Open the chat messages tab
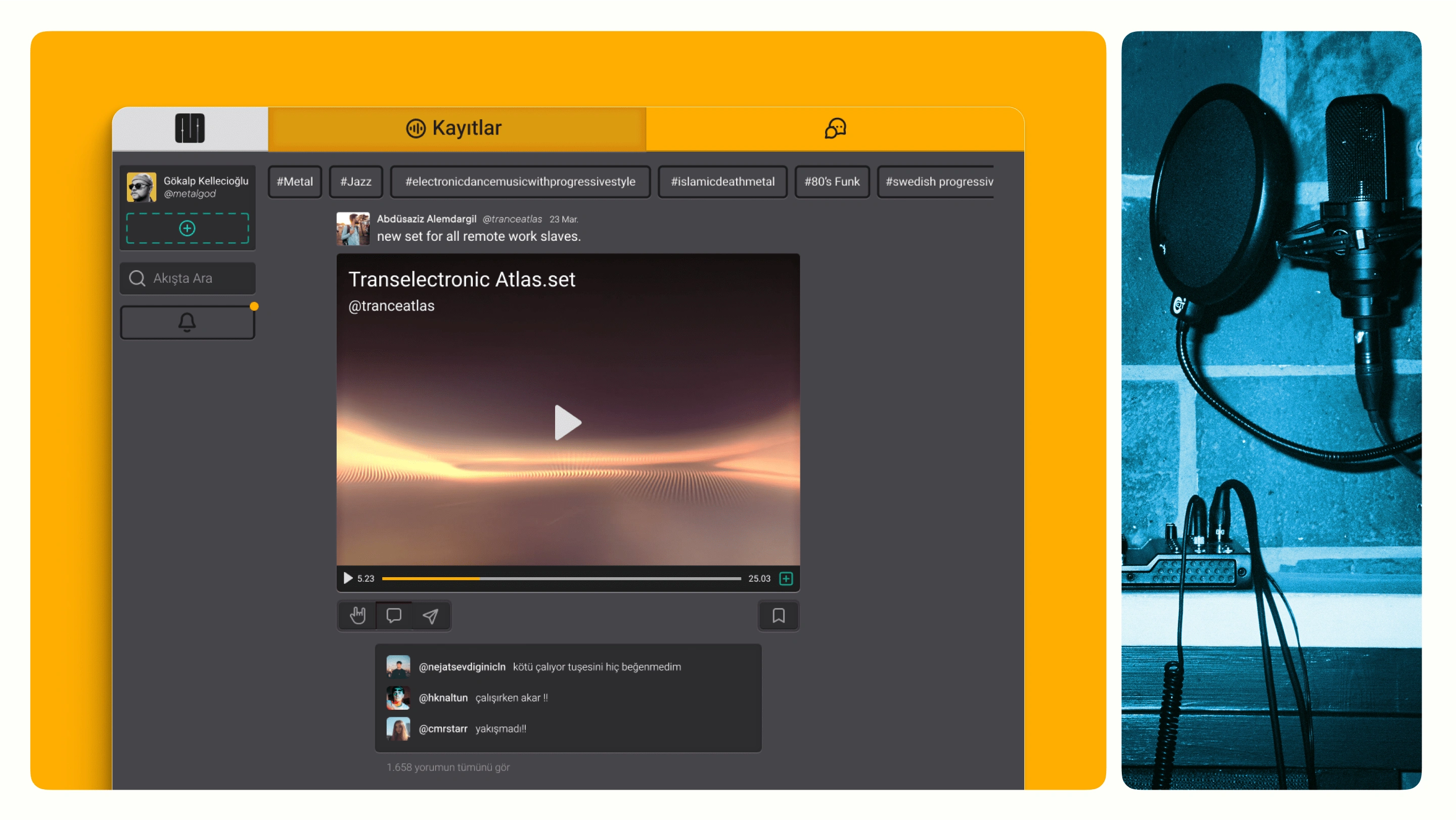 coord(835,128)
